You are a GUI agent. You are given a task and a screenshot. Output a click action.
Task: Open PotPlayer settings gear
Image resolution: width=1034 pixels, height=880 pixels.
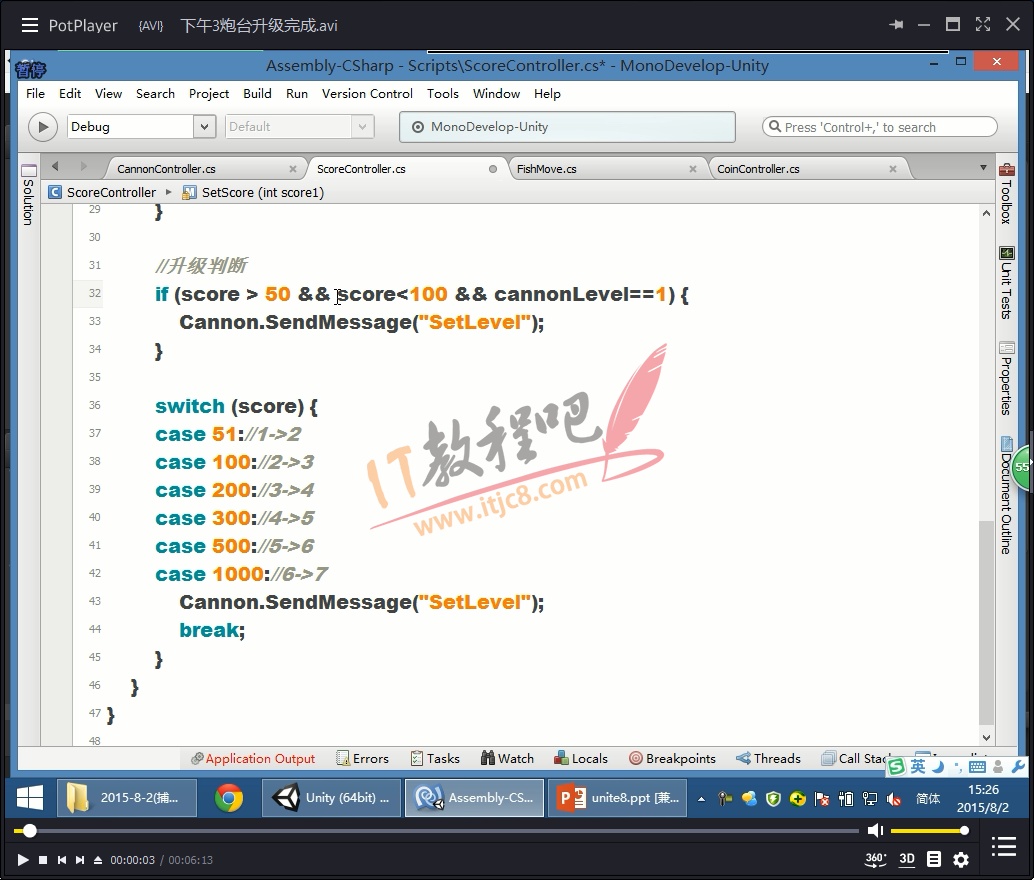[961, 859]
